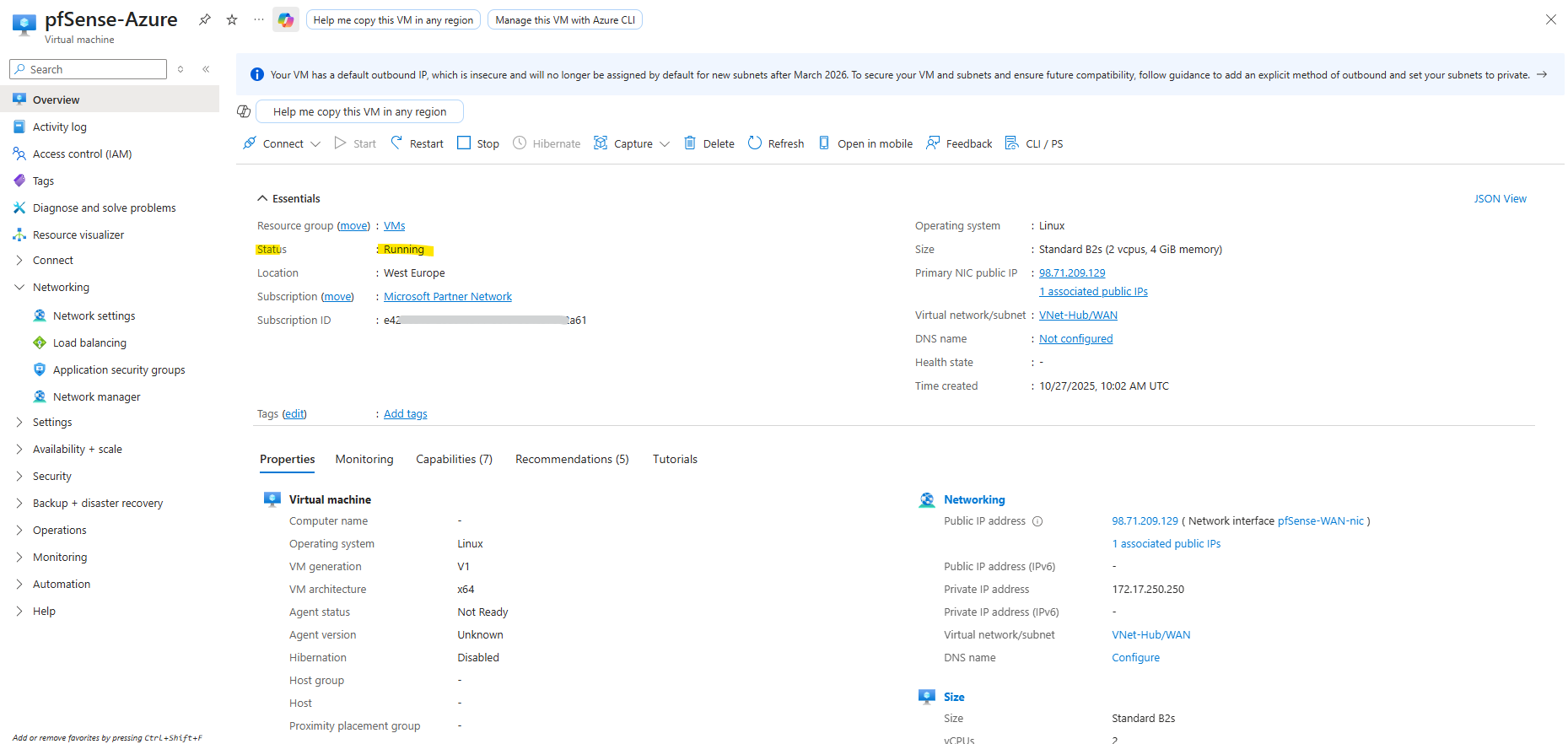
Task: Pin the pfSense-Azure VM to dashboard
Action: (x=204, y=19)
